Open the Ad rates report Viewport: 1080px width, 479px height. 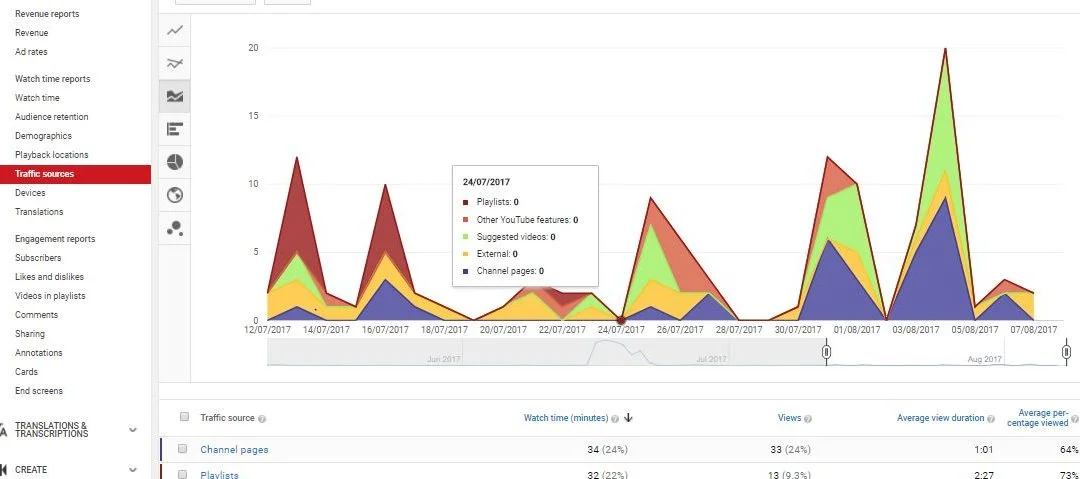tap(31, 52)
